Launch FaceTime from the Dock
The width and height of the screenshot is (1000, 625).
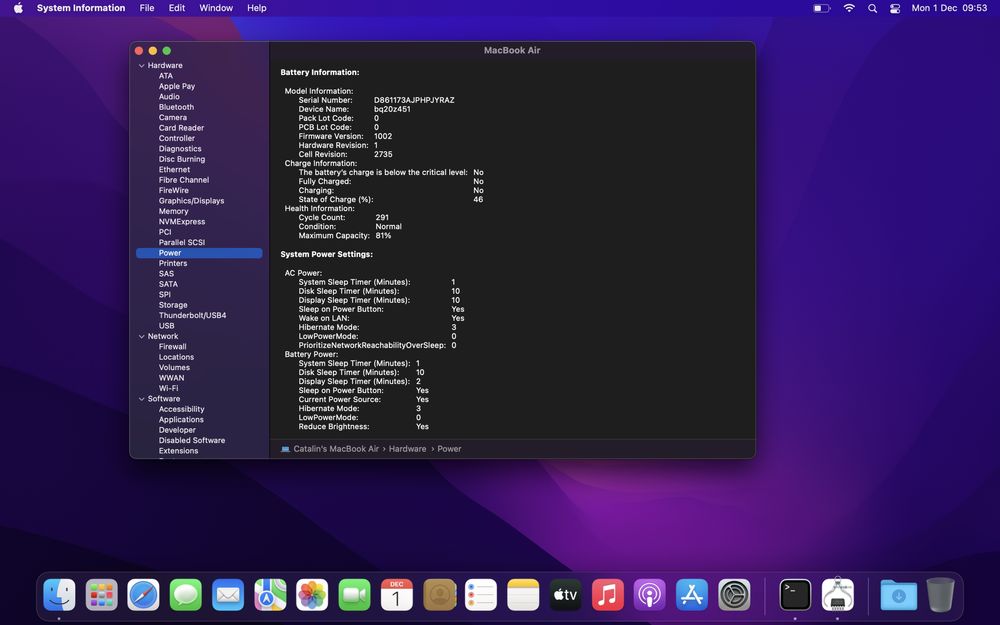[355, 594]
